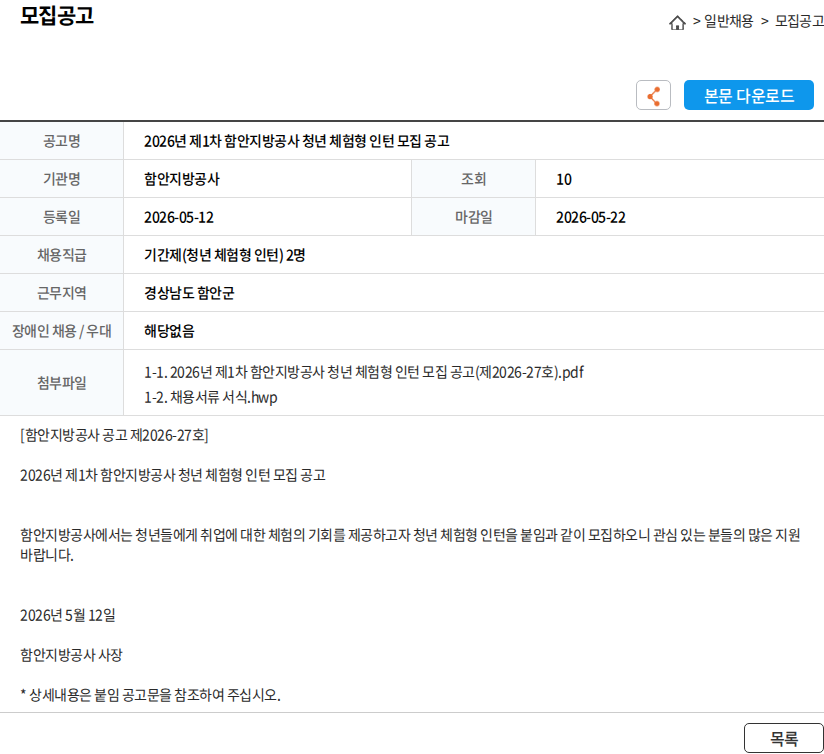
Task: Click the 함안지방공사 사장 signature line
Action: [x=71, y=655]
